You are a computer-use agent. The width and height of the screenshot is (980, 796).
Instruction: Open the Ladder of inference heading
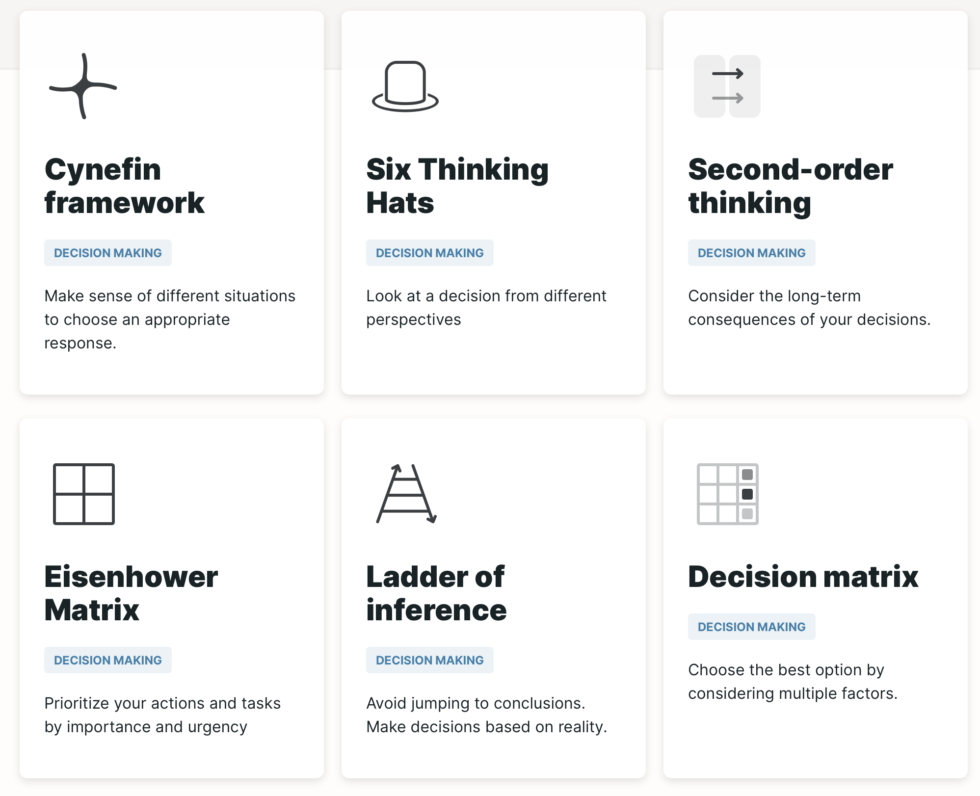coord(436,593)
